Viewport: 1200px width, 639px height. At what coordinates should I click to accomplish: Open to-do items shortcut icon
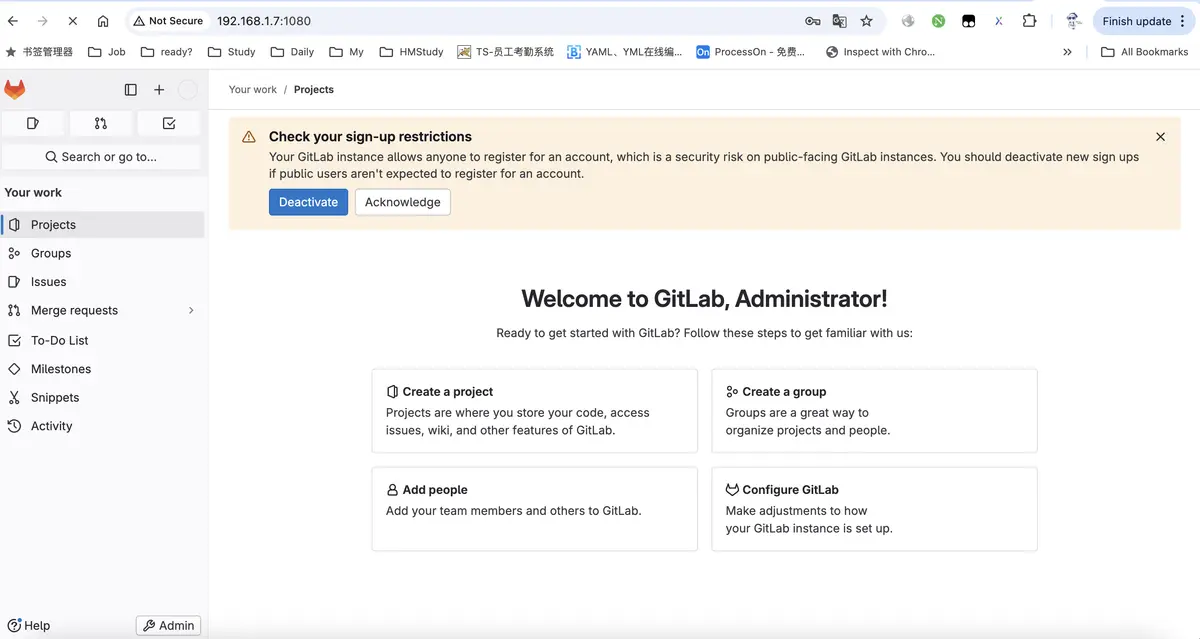(169, 123)
